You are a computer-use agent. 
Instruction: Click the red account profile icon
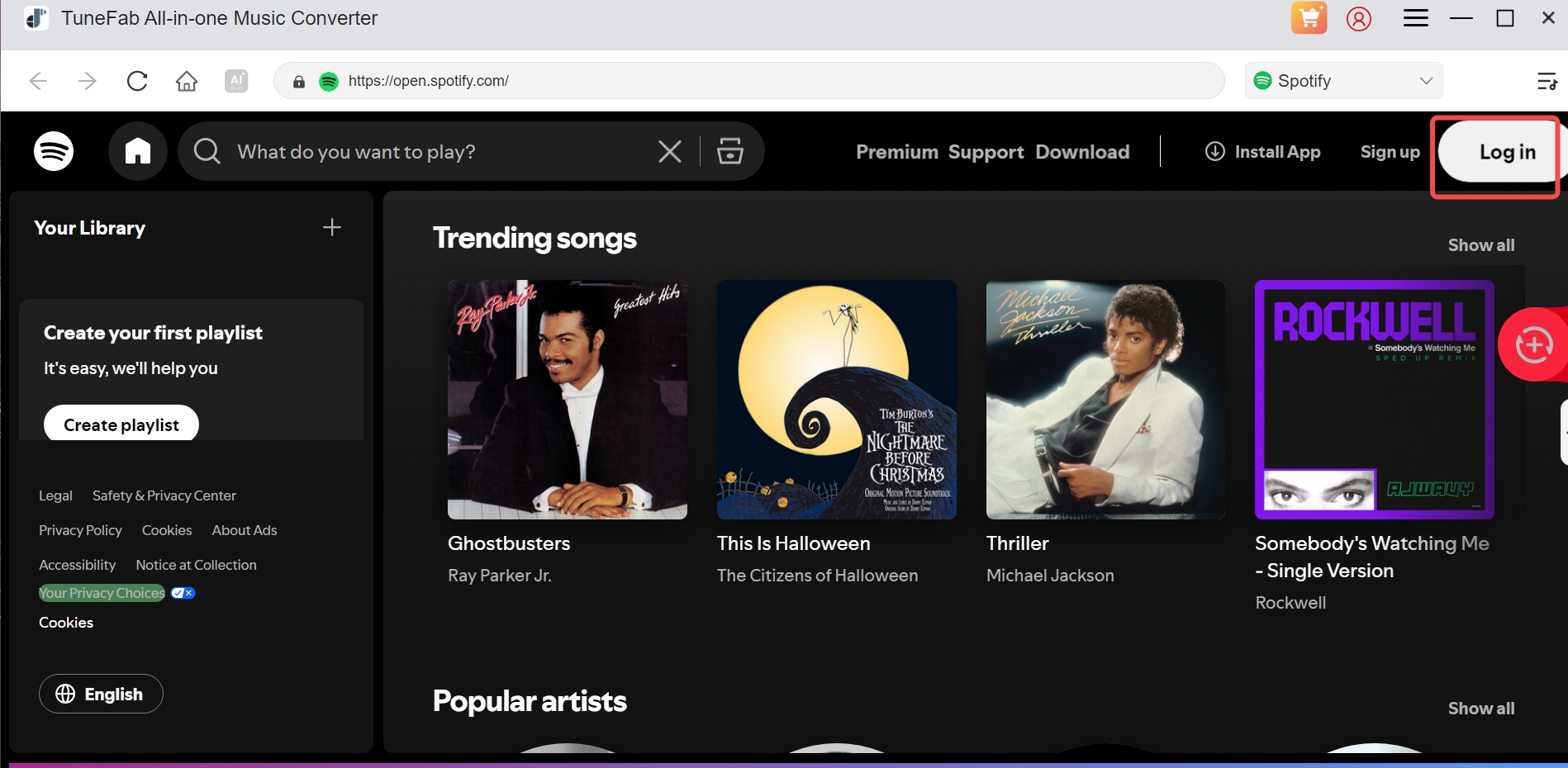point(1359,17)
